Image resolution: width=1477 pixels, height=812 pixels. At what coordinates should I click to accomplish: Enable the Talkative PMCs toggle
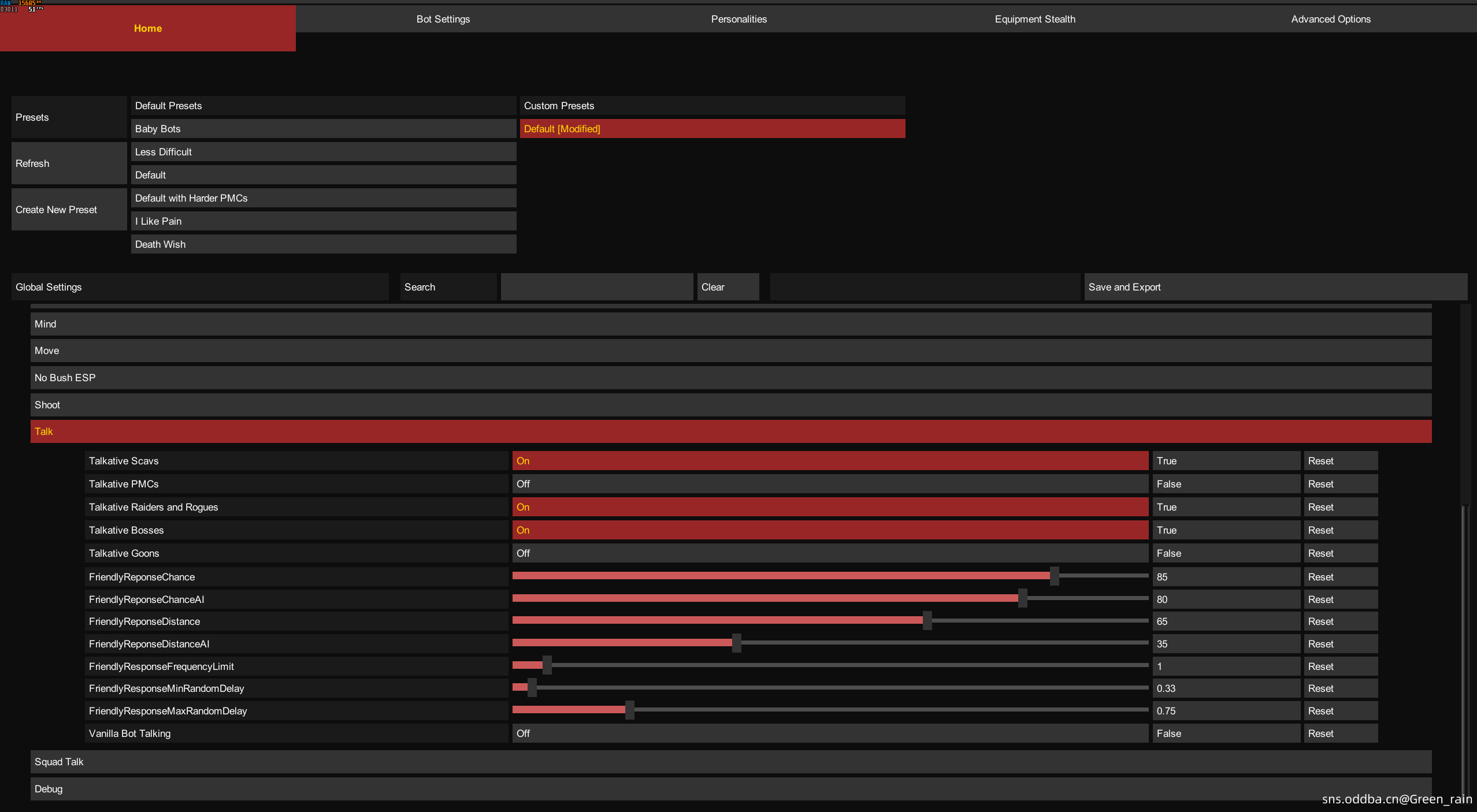pyautogui.click(x=830, y=484)
